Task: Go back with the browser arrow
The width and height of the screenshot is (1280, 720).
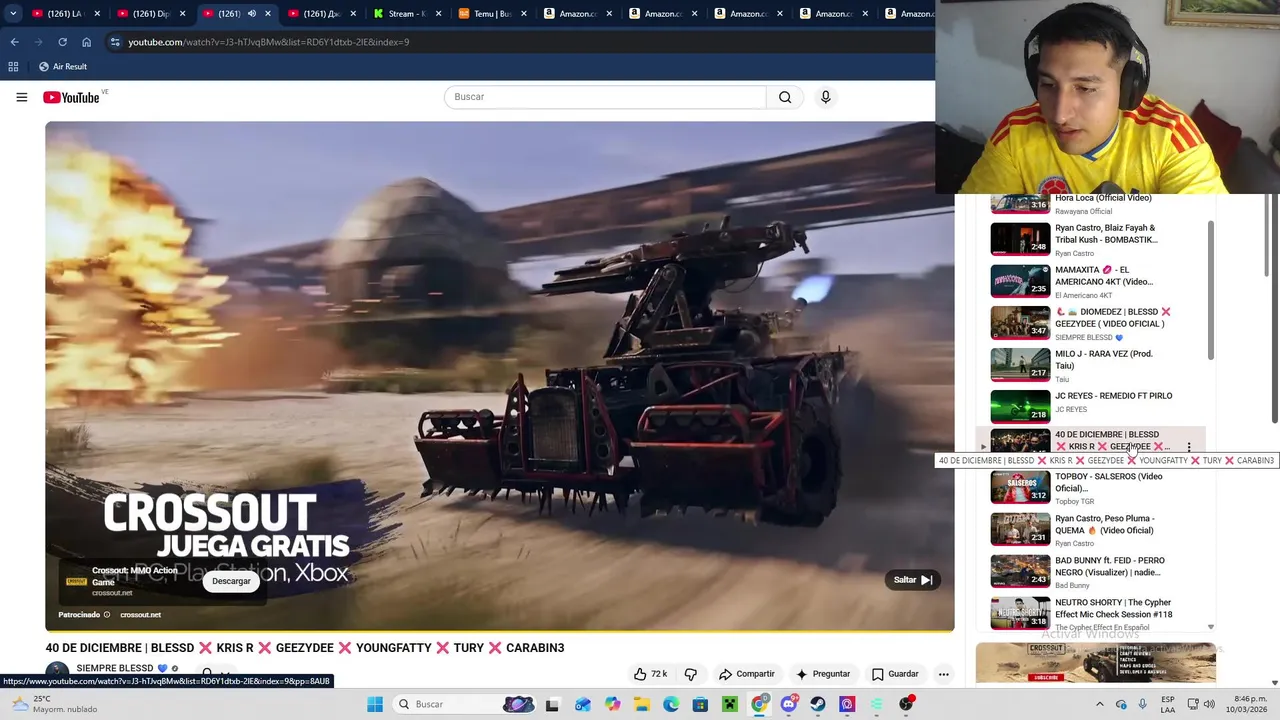Action: point(14,42)
